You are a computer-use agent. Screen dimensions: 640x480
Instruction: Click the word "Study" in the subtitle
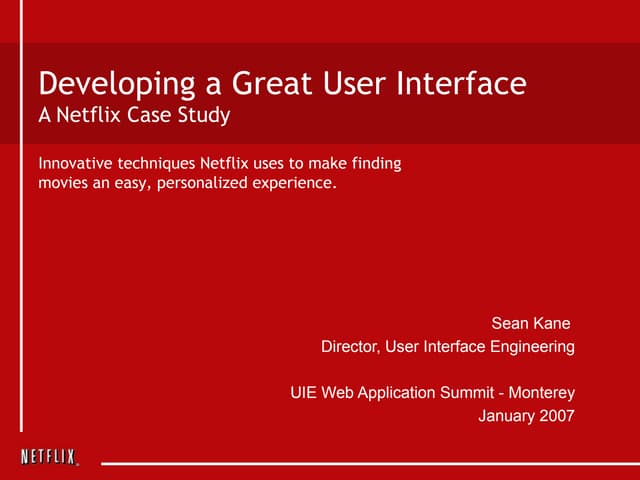(x=207, y=115)
